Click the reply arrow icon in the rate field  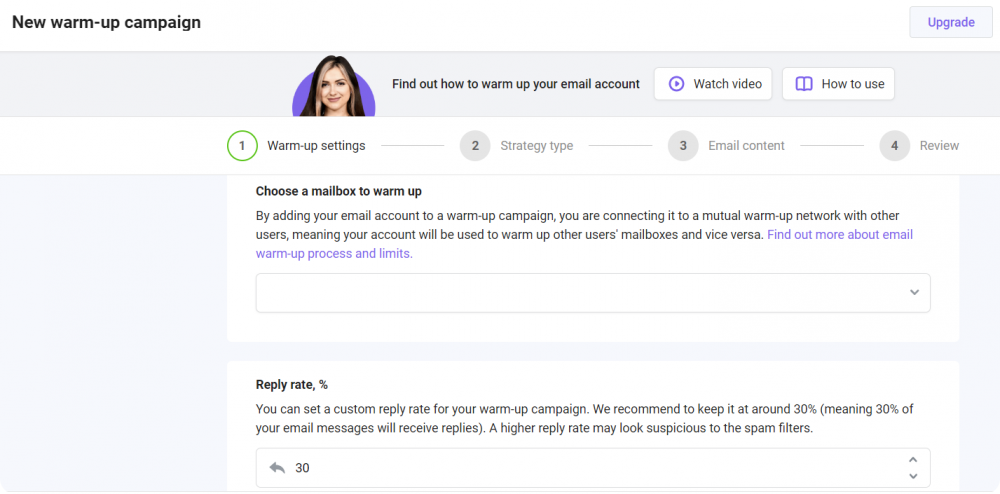pos(277,468)
